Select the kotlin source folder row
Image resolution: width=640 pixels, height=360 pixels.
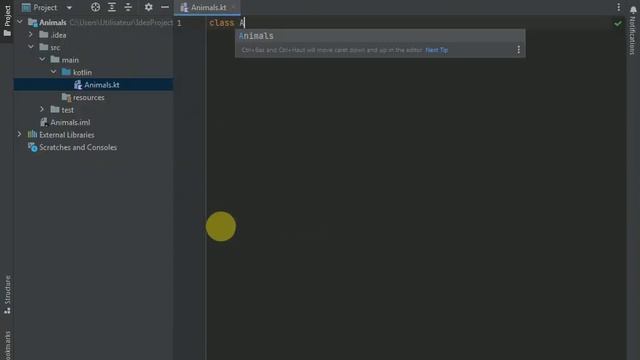tap(93, 72)
